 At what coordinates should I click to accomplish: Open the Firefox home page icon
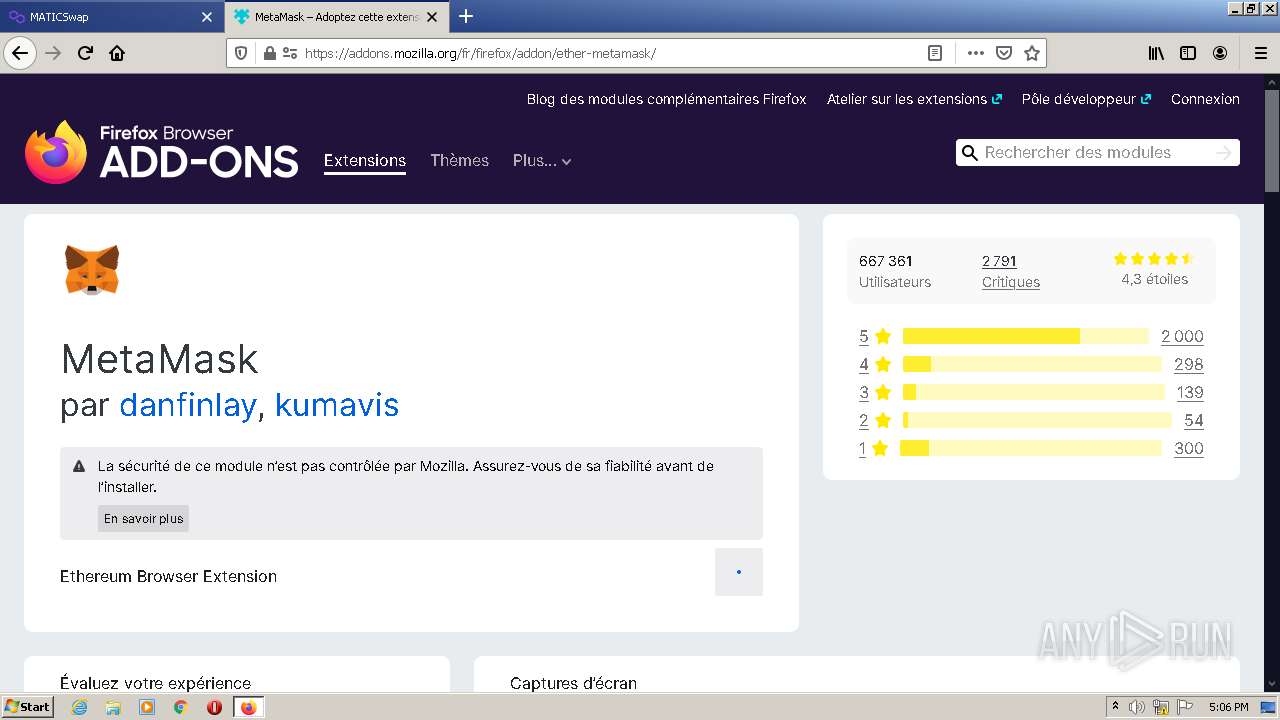[117, 53]
